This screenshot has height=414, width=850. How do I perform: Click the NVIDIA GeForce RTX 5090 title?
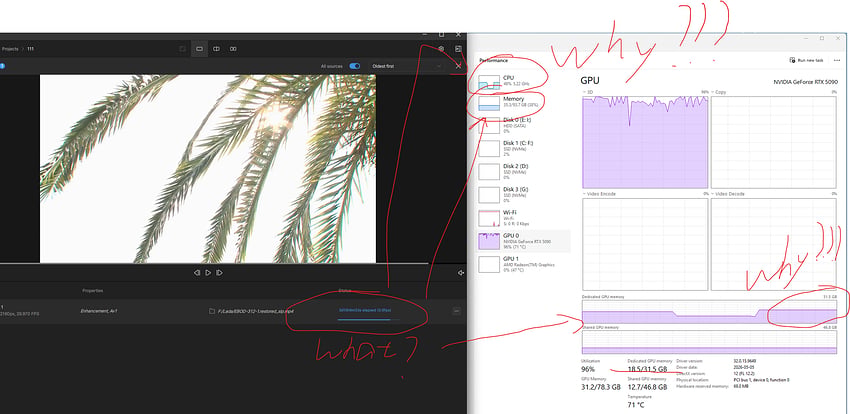tap(806, 82)
